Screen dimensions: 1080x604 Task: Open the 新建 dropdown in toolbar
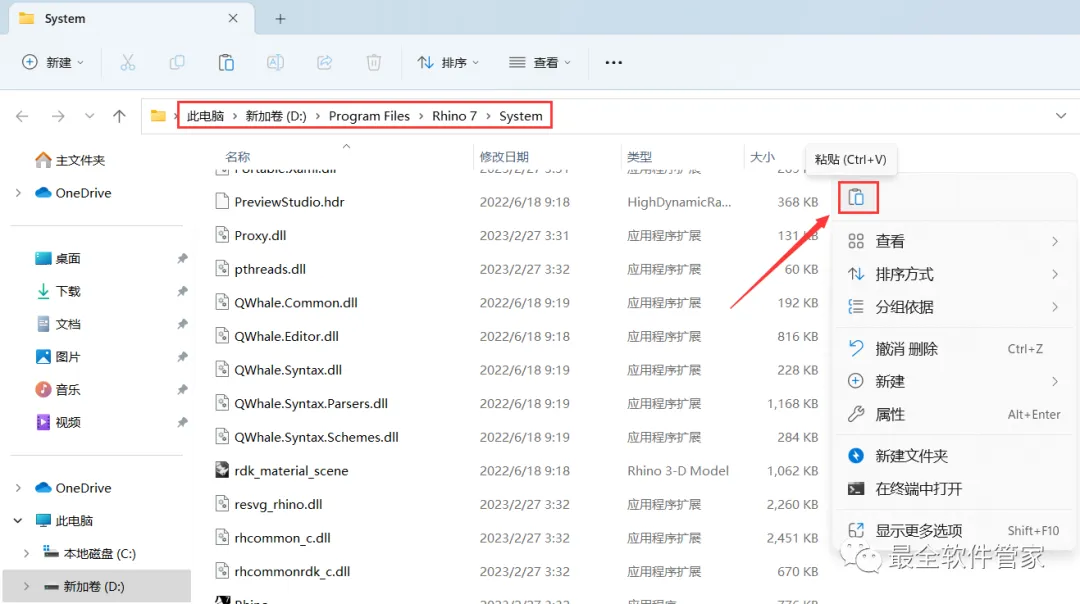[x=53, y=63]
